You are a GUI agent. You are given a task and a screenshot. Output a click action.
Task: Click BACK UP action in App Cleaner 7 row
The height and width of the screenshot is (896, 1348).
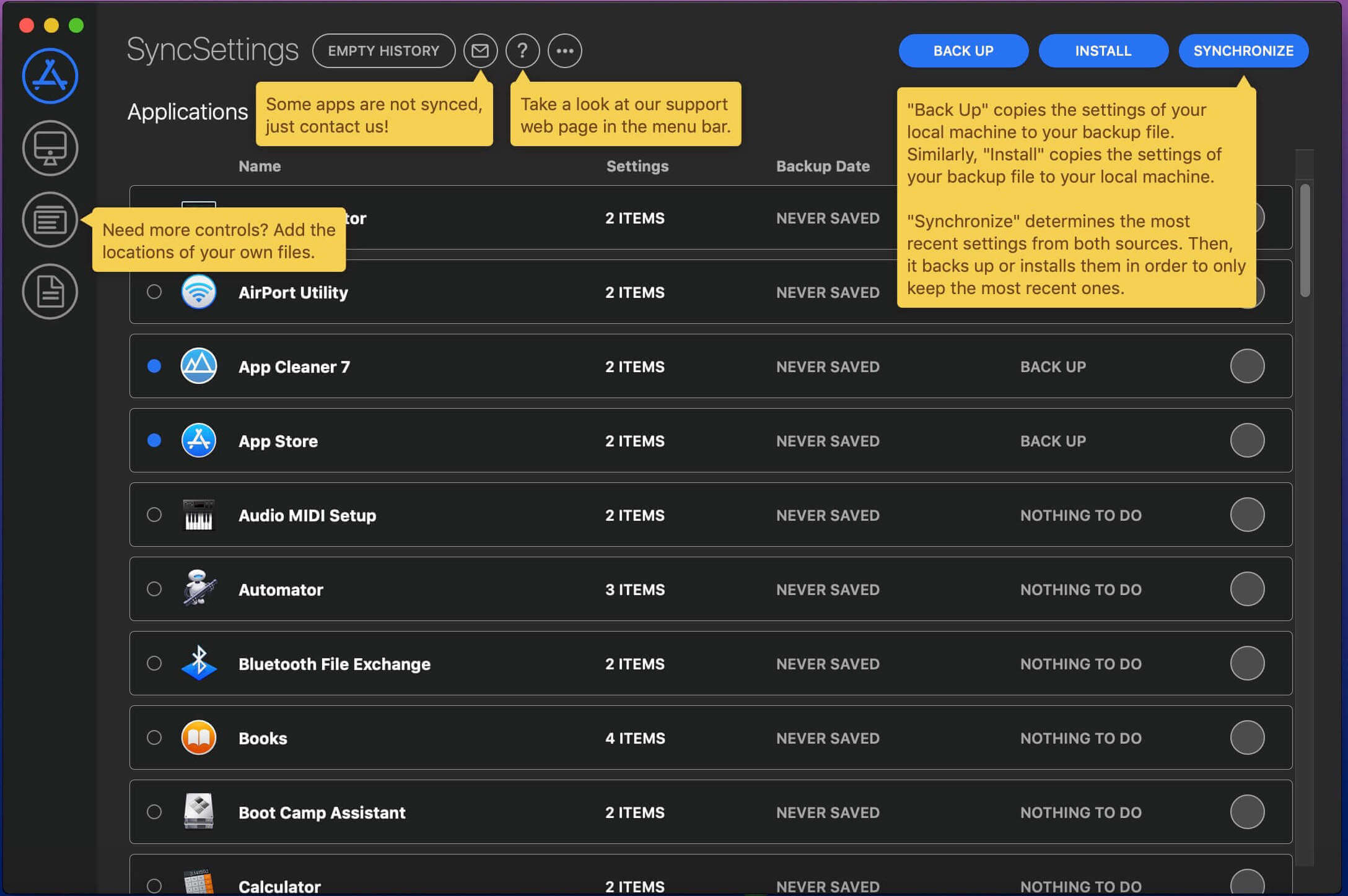click(1053, 367)
